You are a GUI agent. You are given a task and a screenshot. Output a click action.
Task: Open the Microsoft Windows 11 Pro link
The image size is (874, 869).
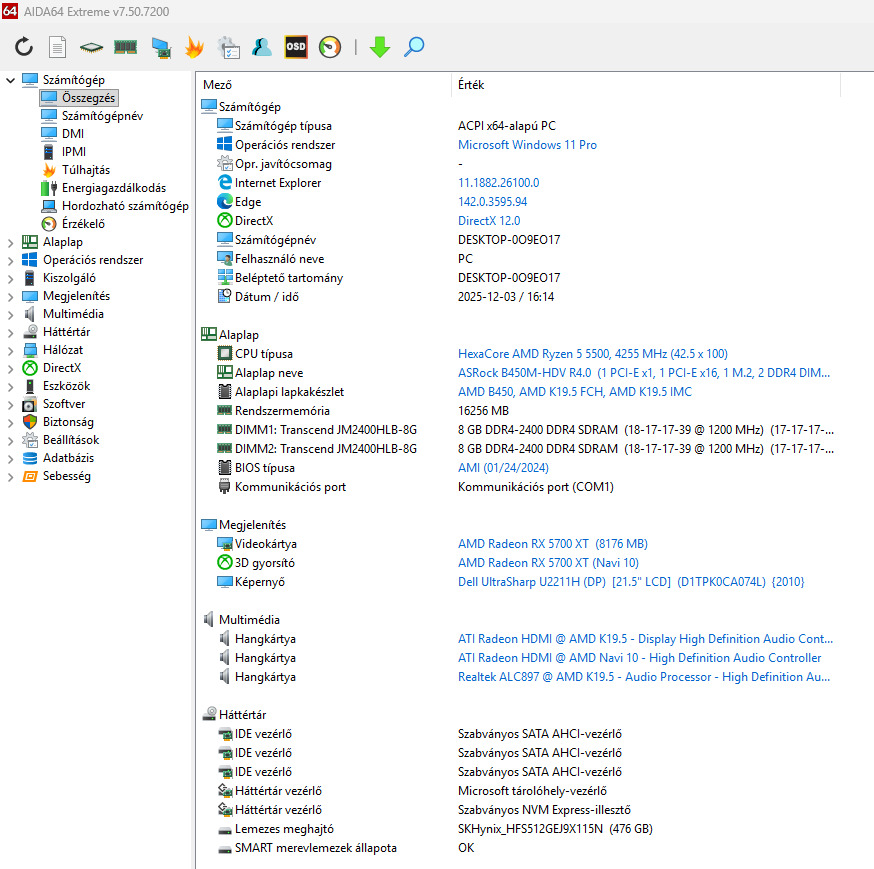click(527, 145)
